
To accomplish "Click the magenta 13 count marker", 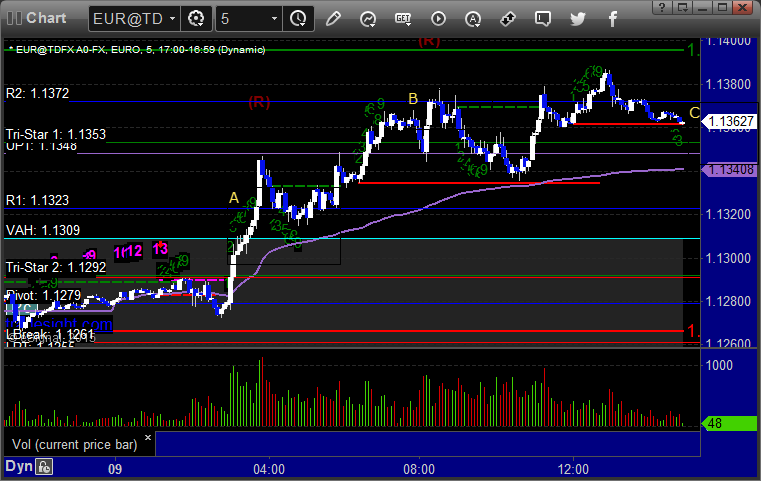I will (x=160, y=249).
